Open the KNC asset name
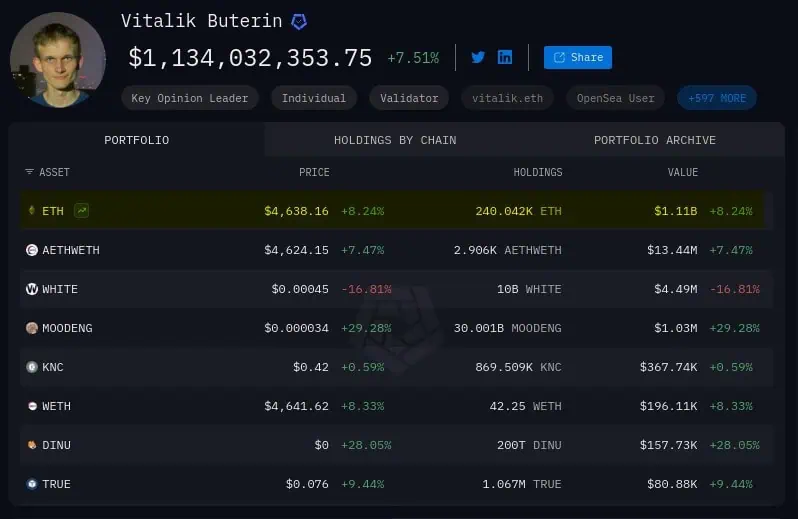Viewport: 798px width, 519px height. coord(53,367)
